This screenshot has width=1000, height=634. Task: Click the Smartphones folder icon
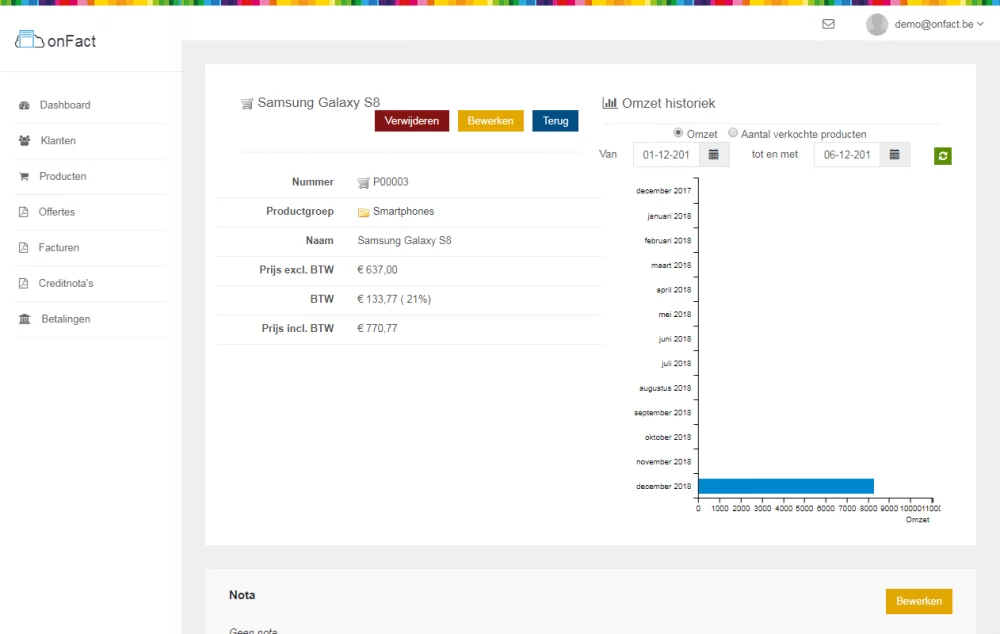364,212
